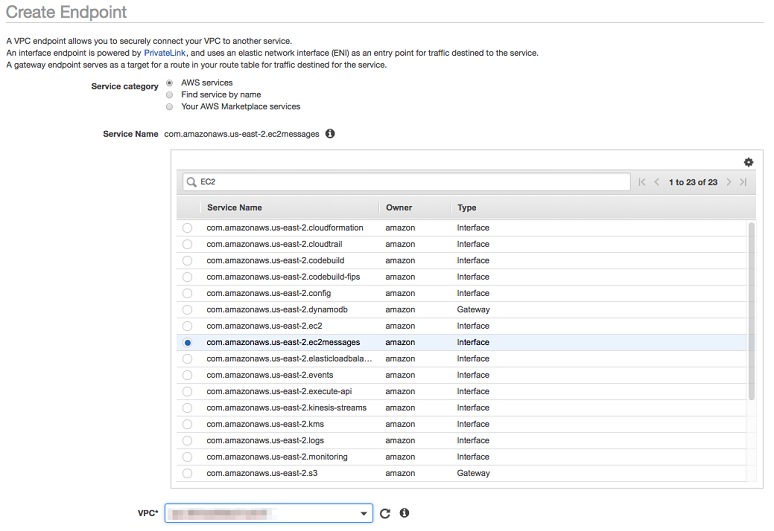This screenshot has height=531, width=774.
Task: Pick the kinesis-streams service radio
Action: pos(187,408)
